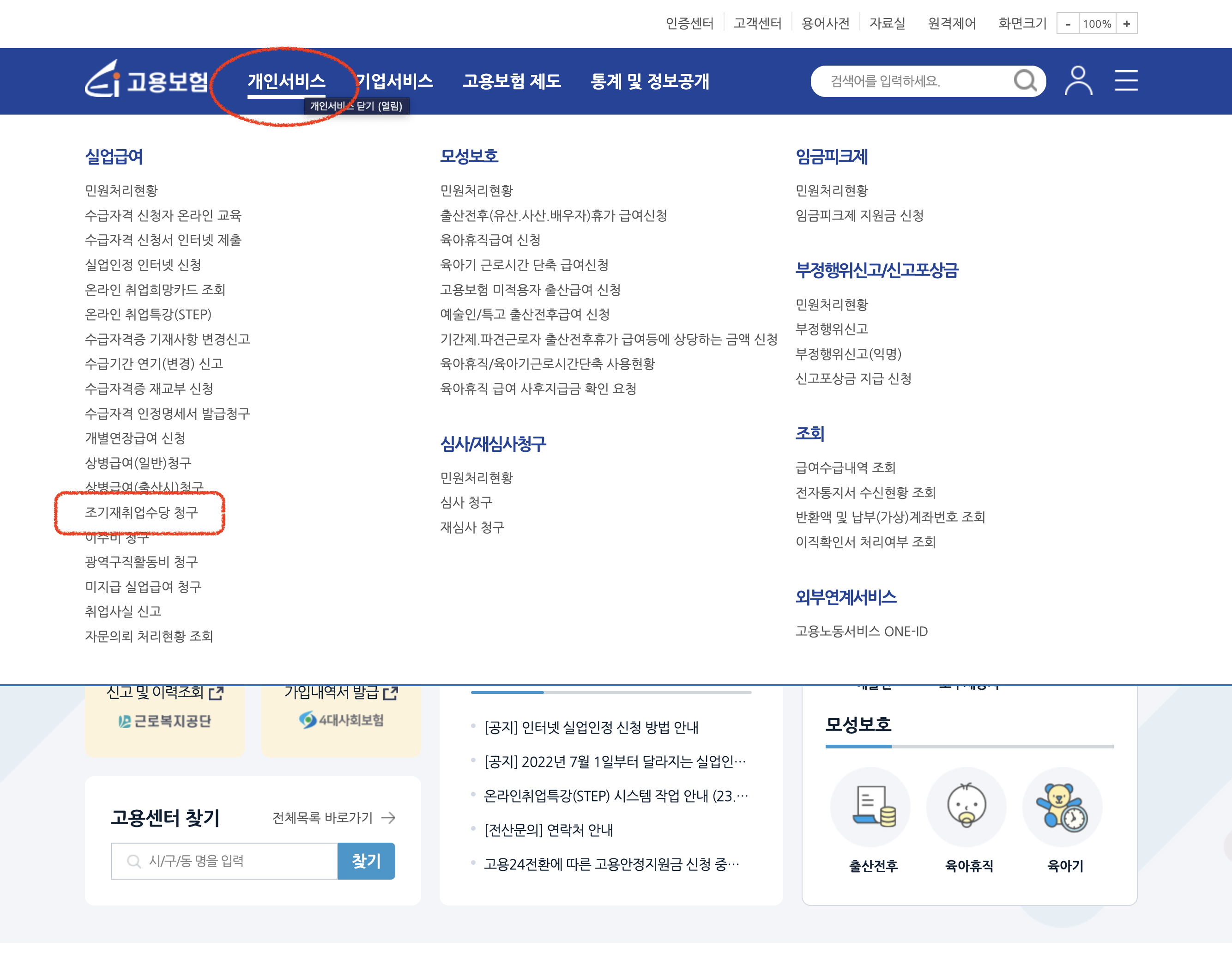1232x960 pixels.
Task: Open search with the magnifier icon
Action: pos(1026,81)
